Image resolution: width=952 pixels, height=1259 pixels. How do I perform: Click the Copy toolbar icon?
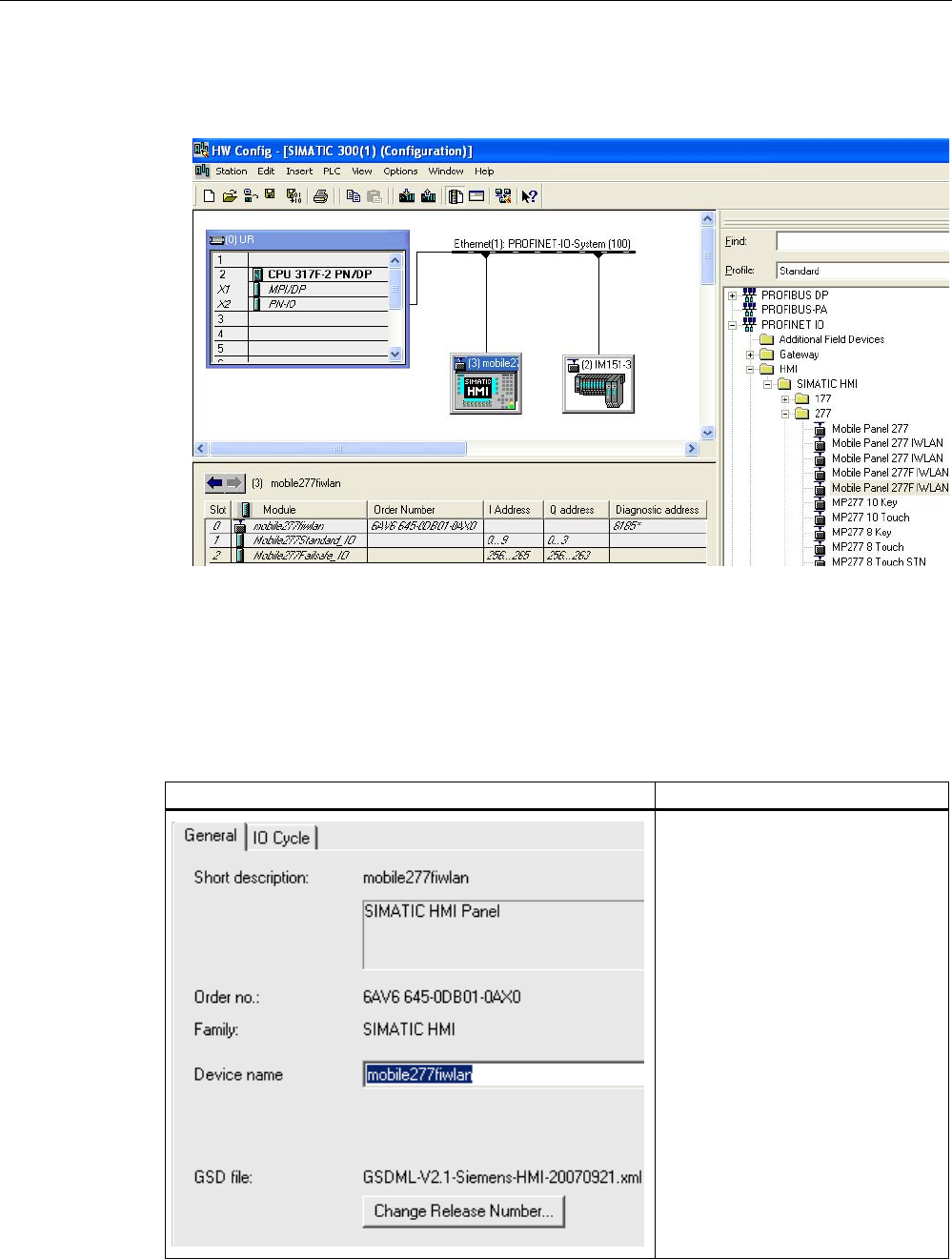point(354,196)
